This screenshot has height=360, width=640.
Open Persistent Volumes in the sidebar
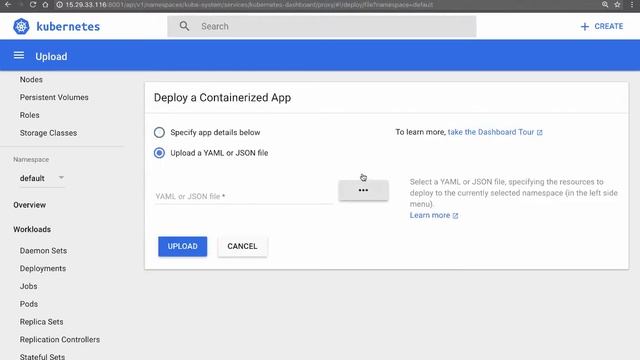click(54, 97)
